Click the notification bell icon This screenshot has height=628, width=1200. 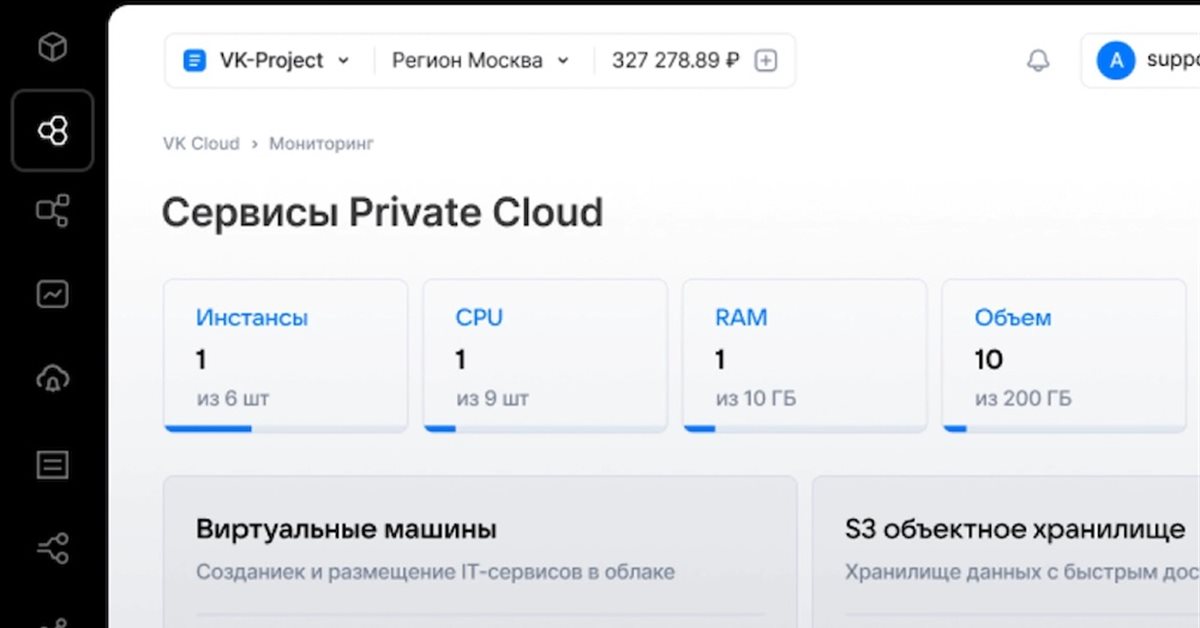(x=1037, y=61)
